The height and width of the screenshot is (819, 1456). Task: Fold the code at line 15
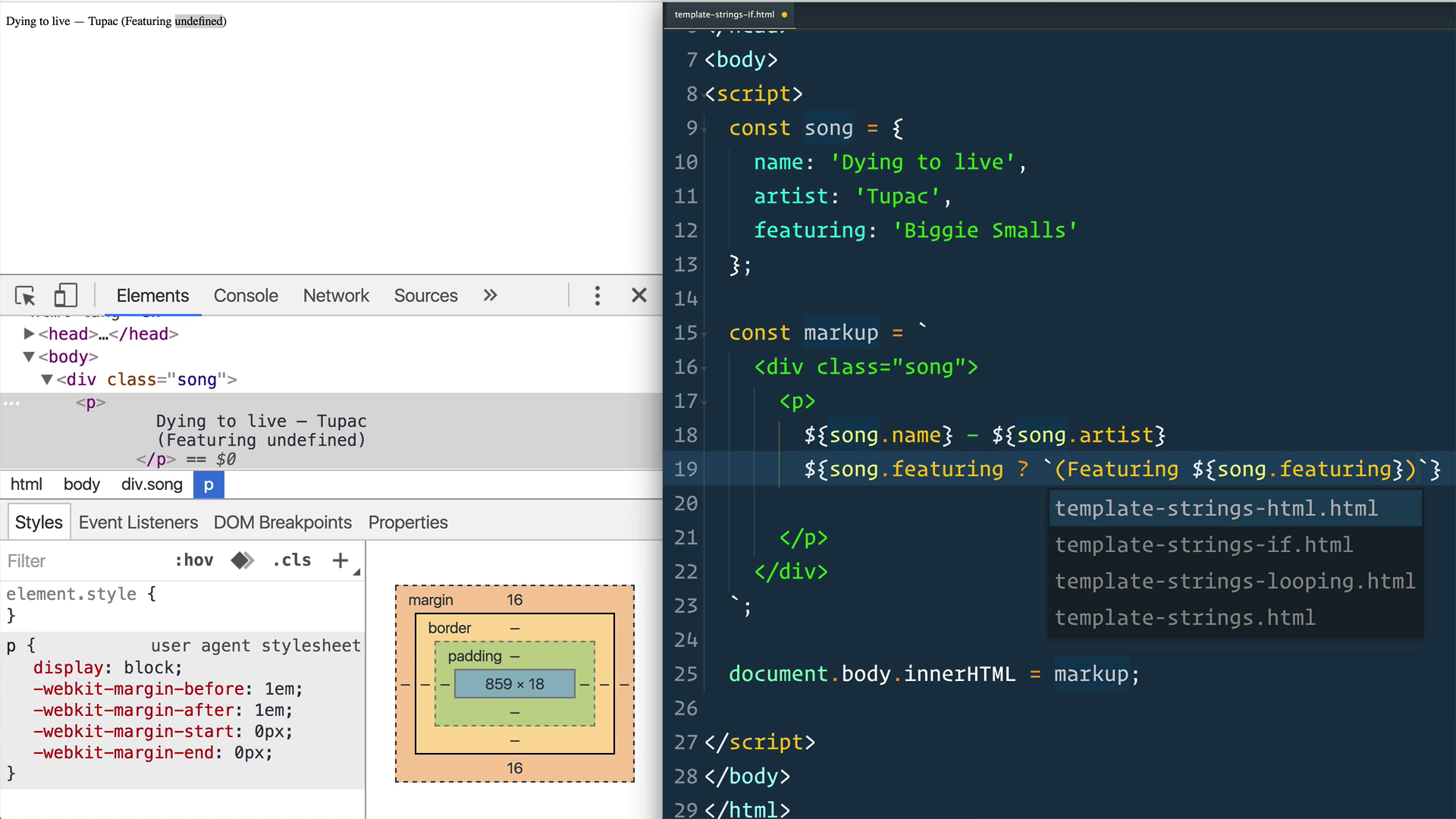pos(704,334)
